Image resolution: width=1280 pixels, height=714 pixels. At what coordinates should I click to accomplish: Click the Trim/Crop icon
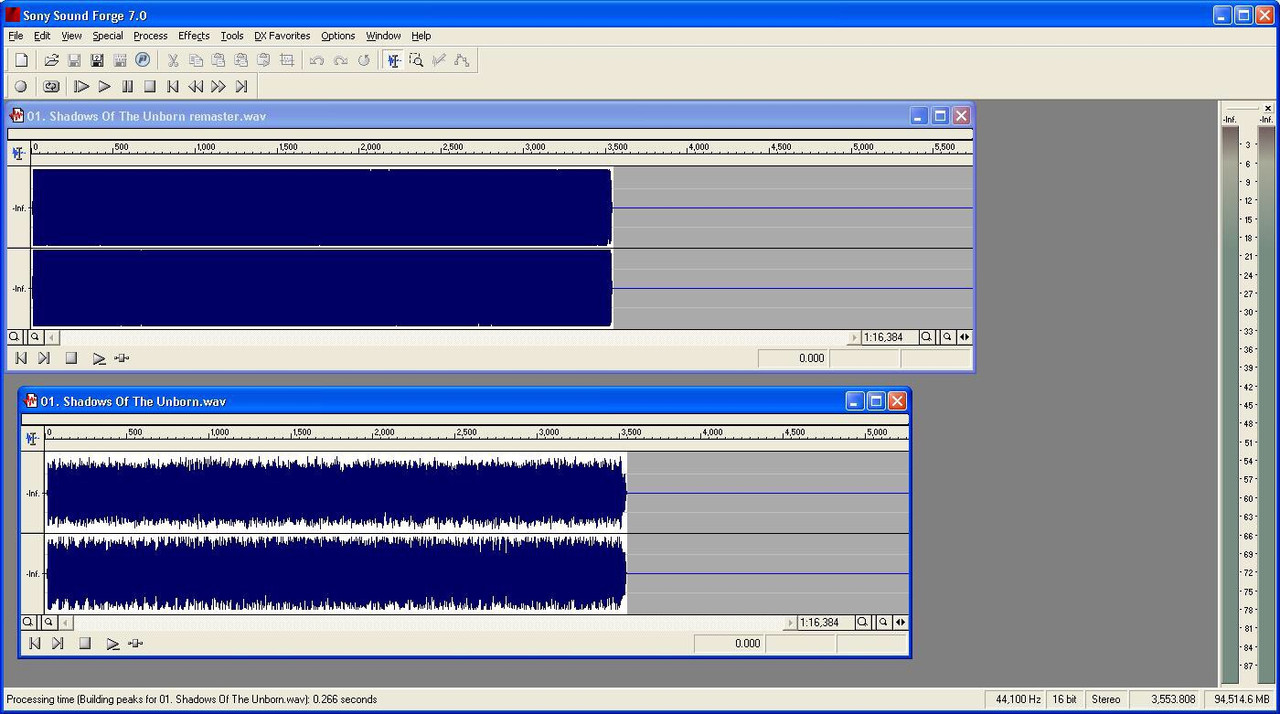[287, 60]
